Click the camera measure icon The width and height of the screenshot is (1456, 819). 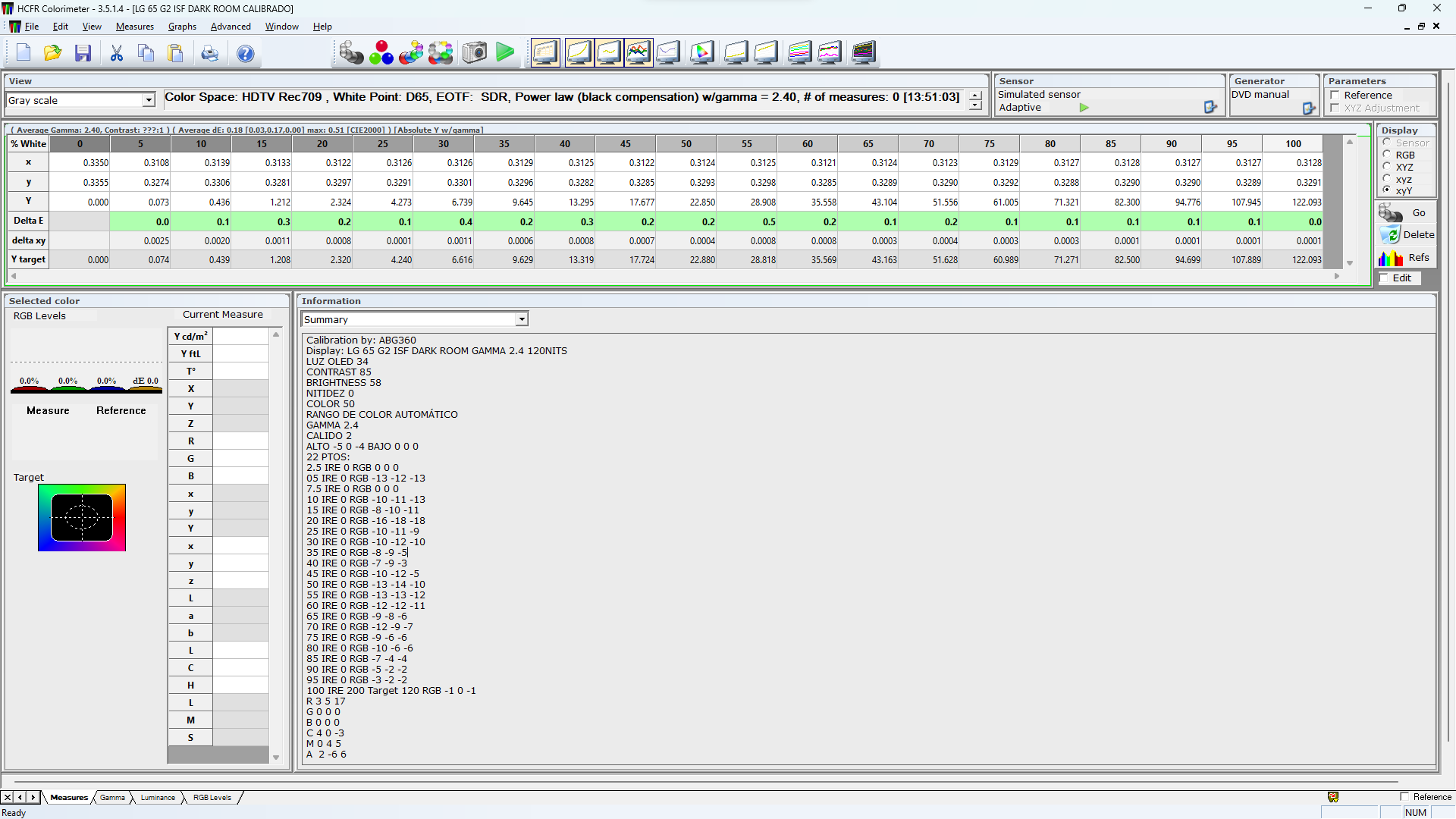coord(475,53)
